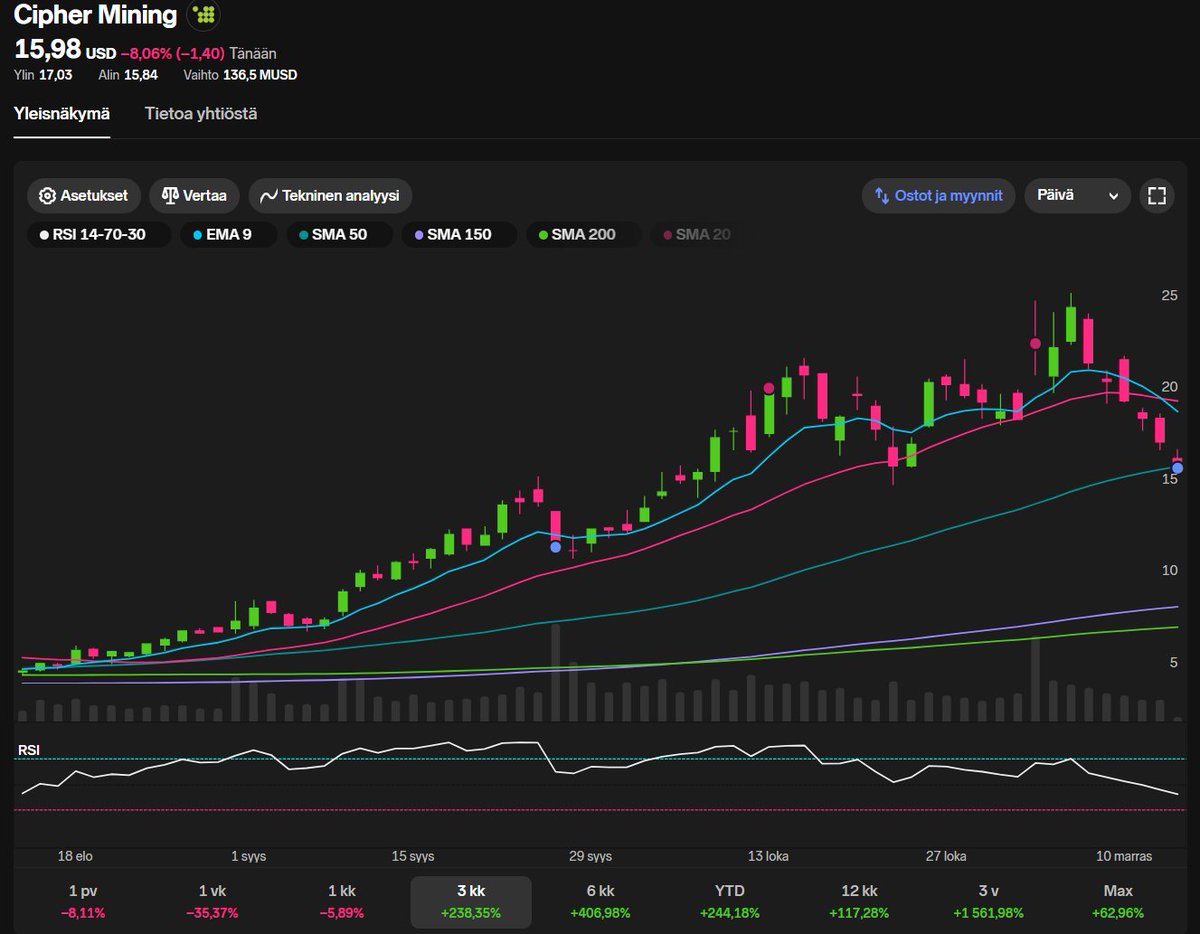This screenshot has height=934, width=1200.
Task: Select the Max time range
Action: click(1118, 901)
